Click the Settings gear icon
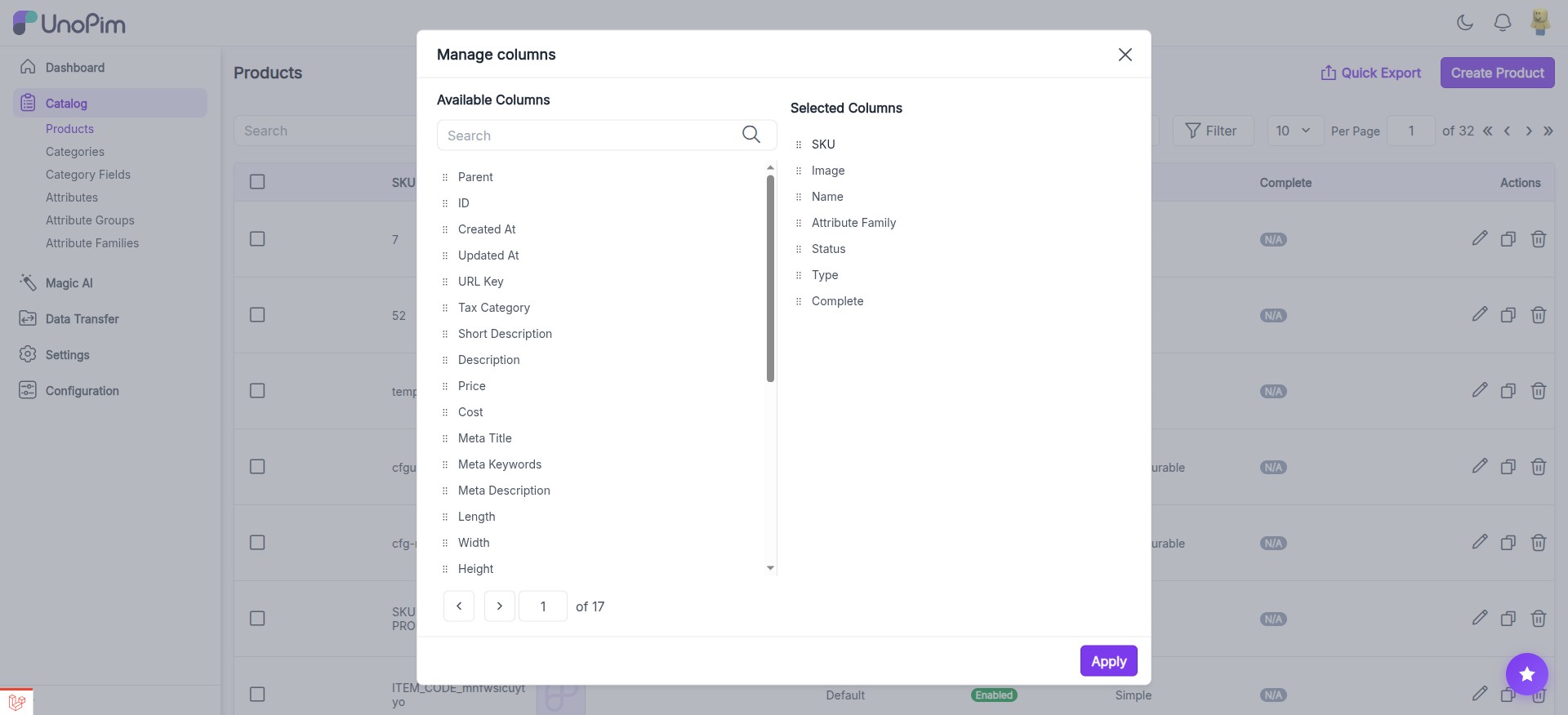This screenshot has height=715, width=1568. pos(28,354)
